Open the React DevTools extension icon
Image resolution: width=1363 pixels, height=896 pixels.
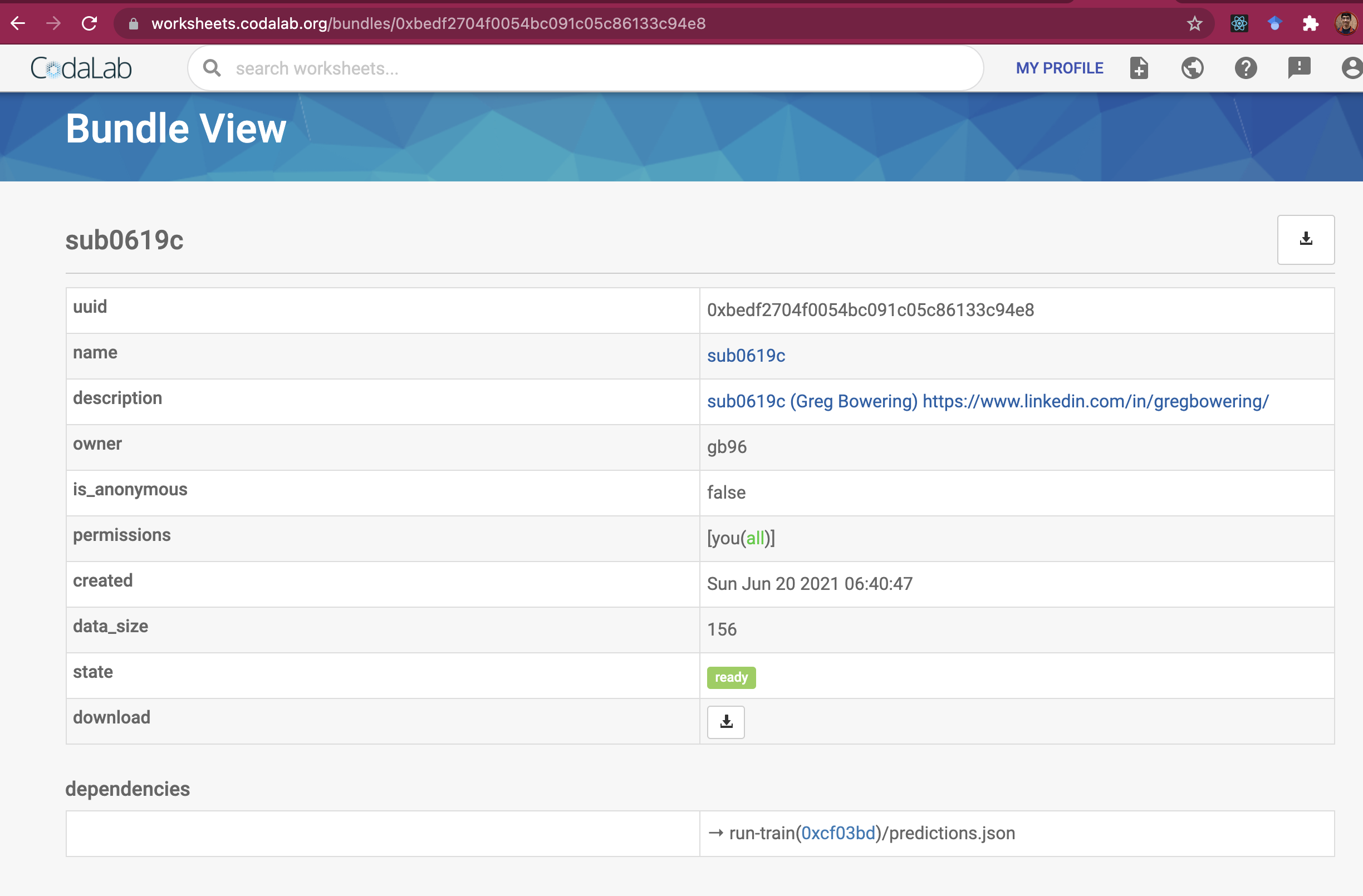[1239, 23]
